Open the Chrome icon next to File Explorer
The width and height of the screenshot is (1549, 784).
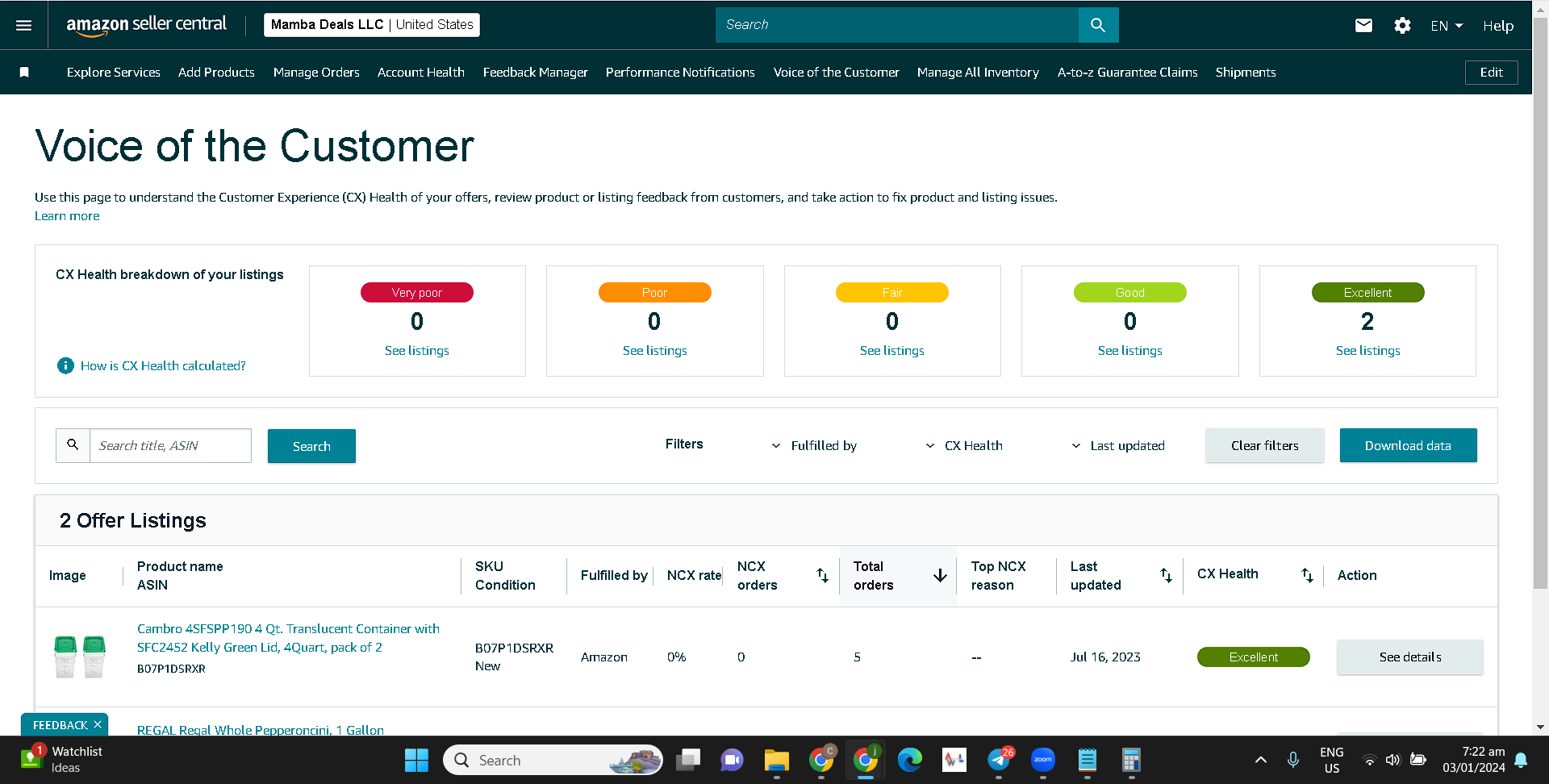(821, 760)
